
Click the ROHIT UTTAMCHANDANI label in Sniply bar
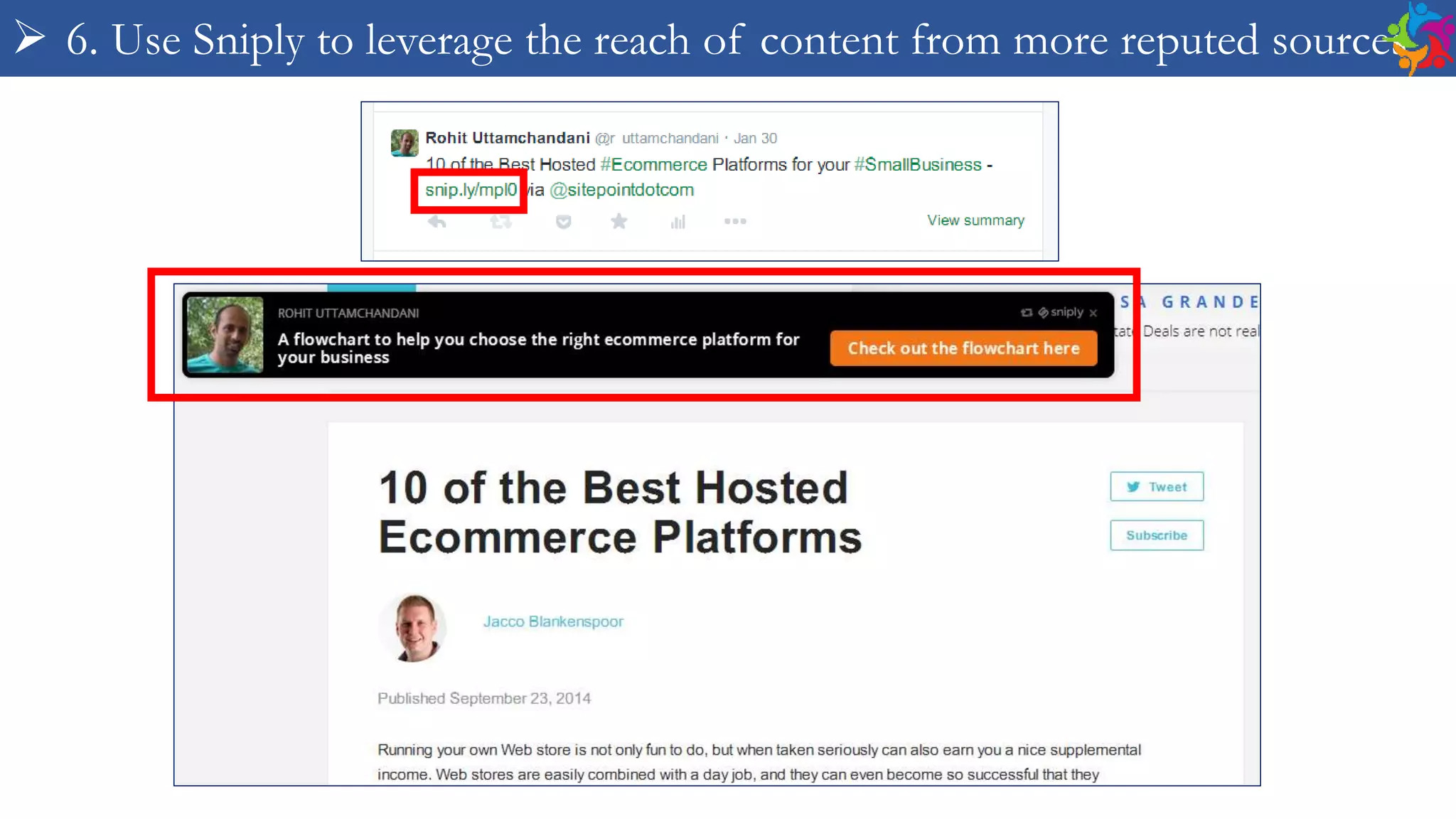(348, 313)
